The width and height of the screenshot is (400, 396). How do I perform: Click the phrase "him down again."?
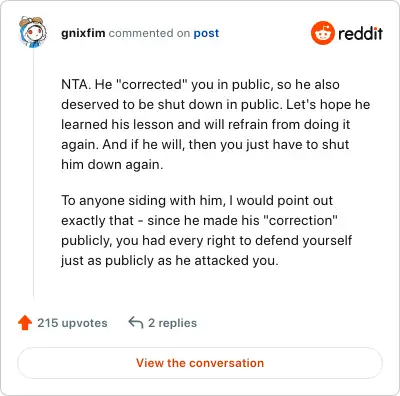(x=112, y=164)
